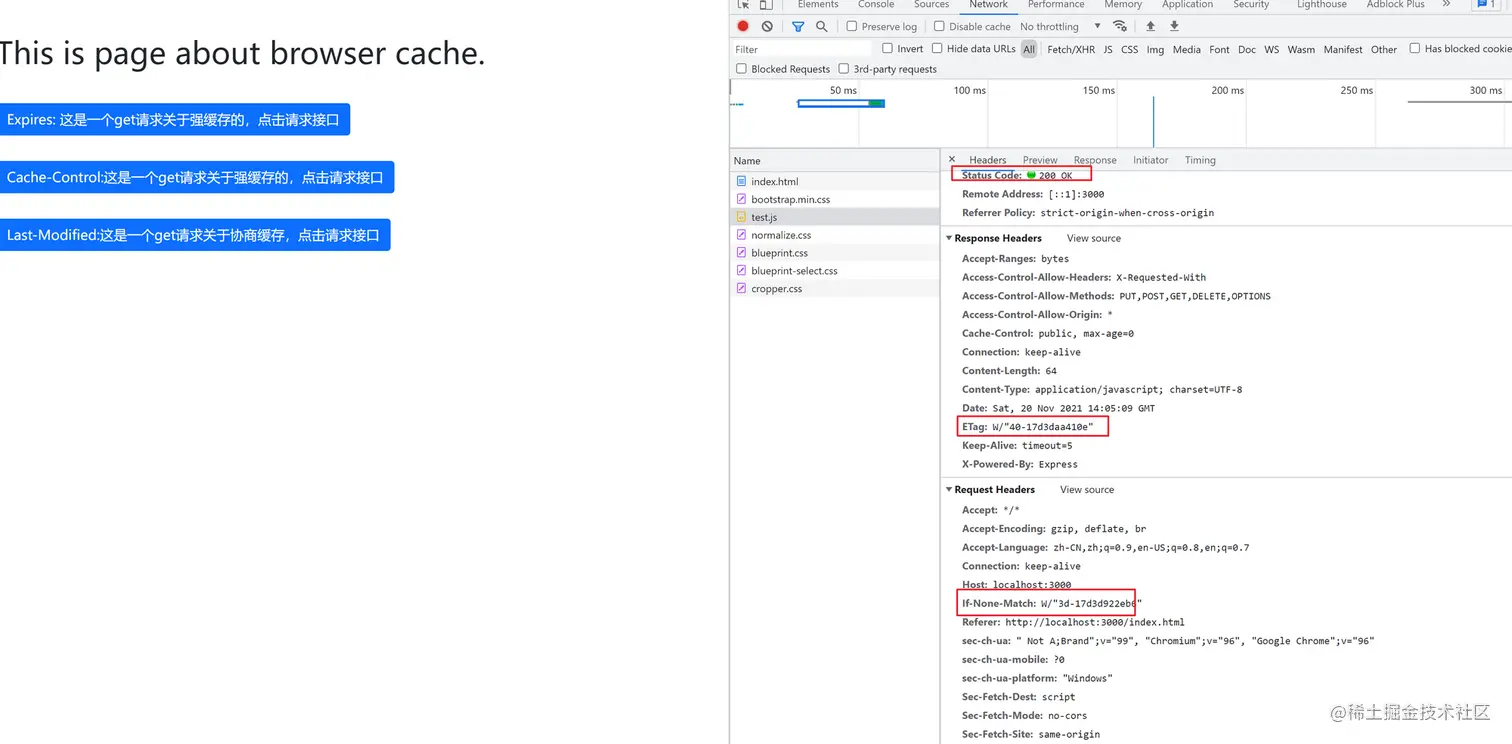Switch to request Preview tab

tap(1040, 160)
